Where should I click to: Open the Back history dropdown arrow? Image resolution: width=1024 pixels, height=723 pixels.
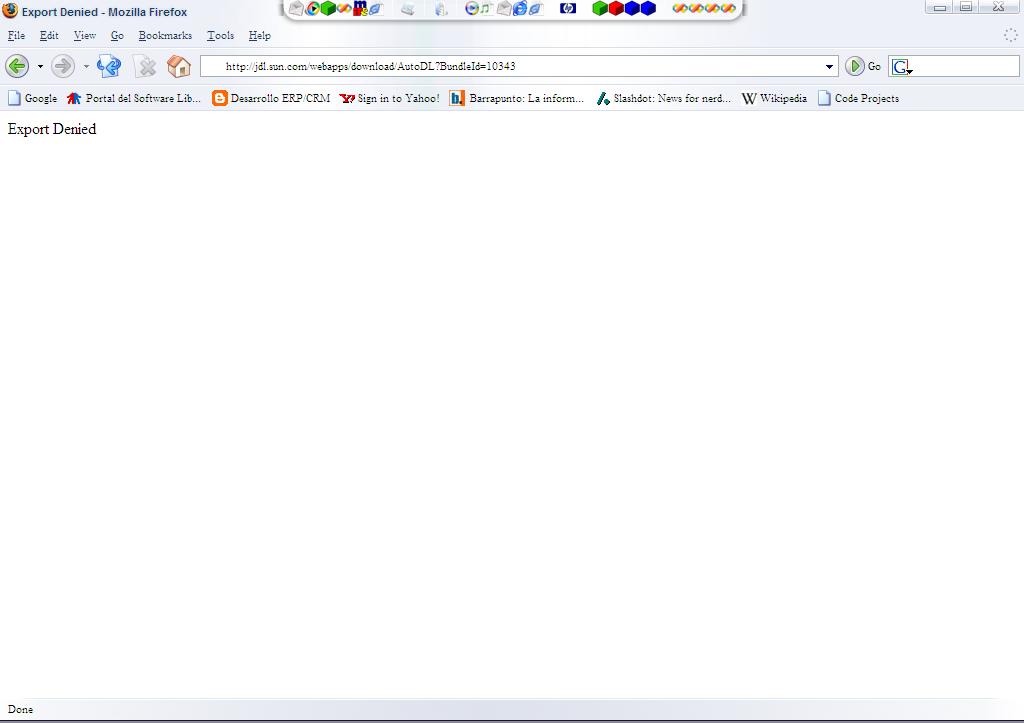(40, 67)
